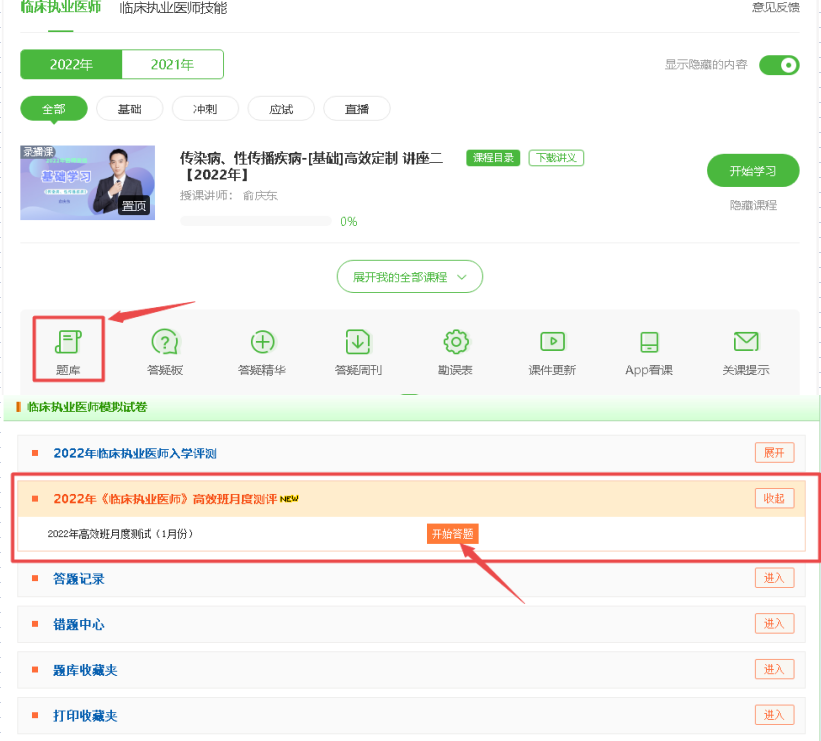Expand 展开我的全部课程 course list

[410, 277]
